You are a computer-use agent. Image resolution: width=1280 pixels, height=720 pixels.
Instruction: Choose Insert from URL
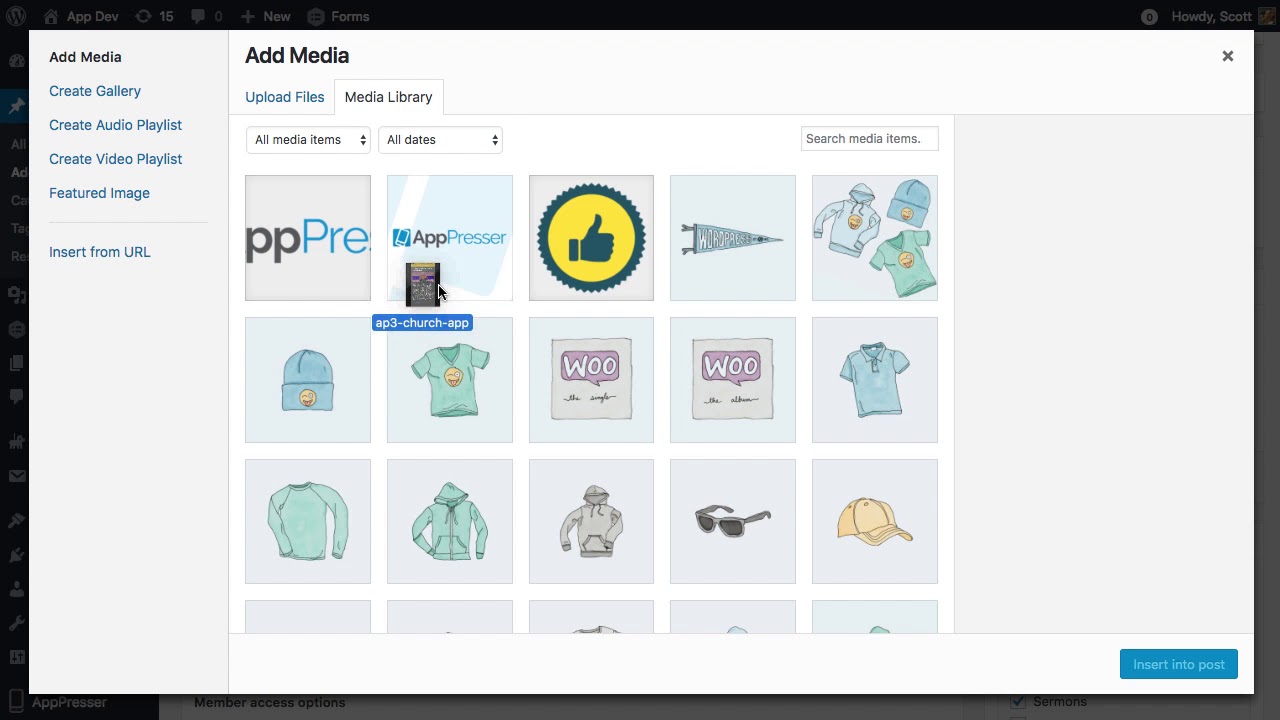pyautogui.click(x=100, y=252)
